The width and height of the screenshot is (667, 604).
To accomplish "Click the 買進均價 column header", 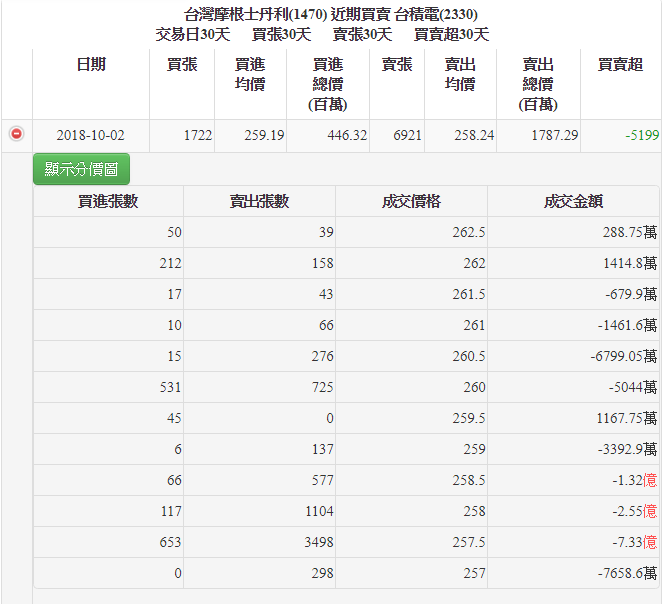I will click(x=250, y=74).
